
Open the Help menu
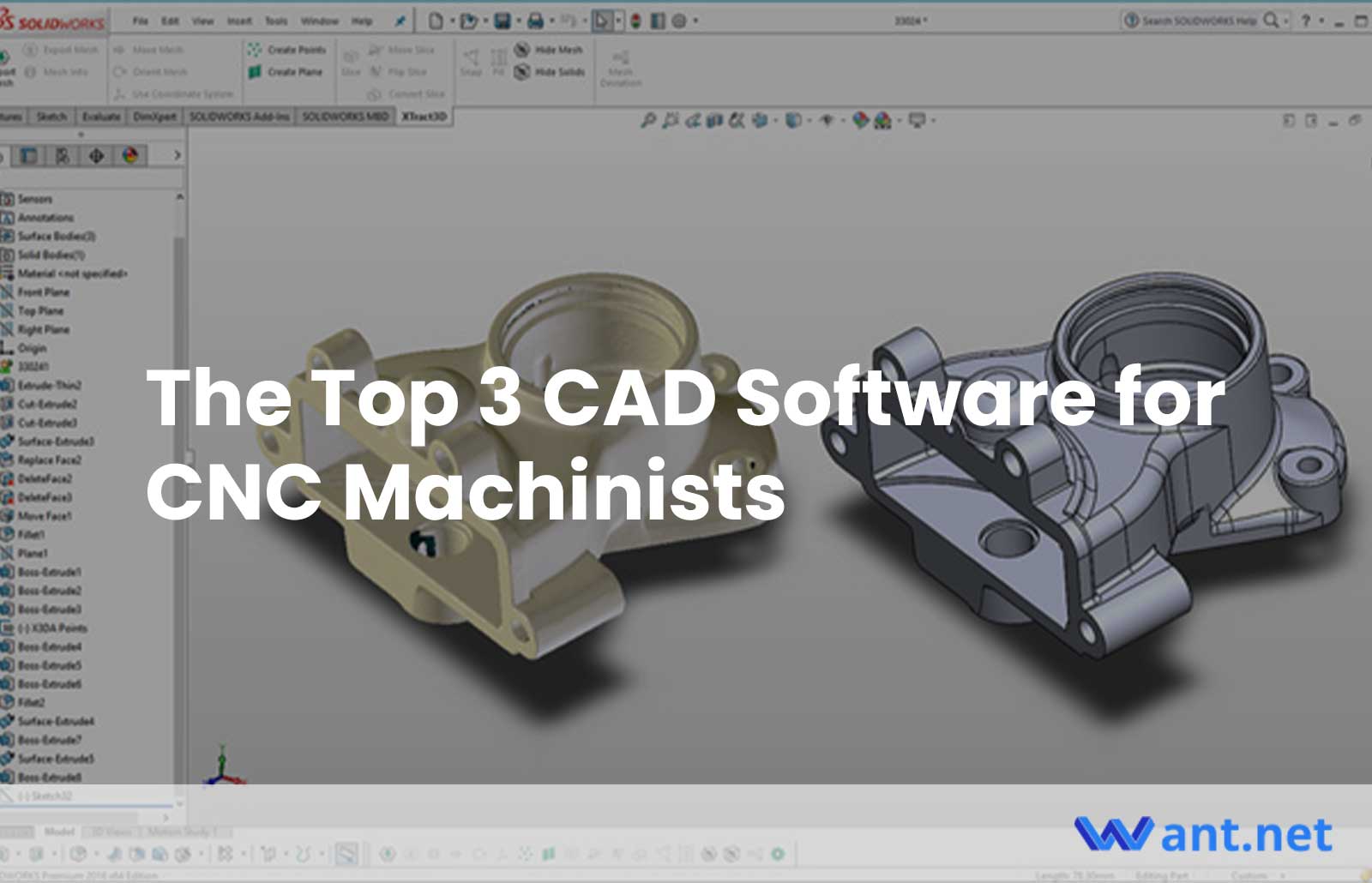(363, 21)
